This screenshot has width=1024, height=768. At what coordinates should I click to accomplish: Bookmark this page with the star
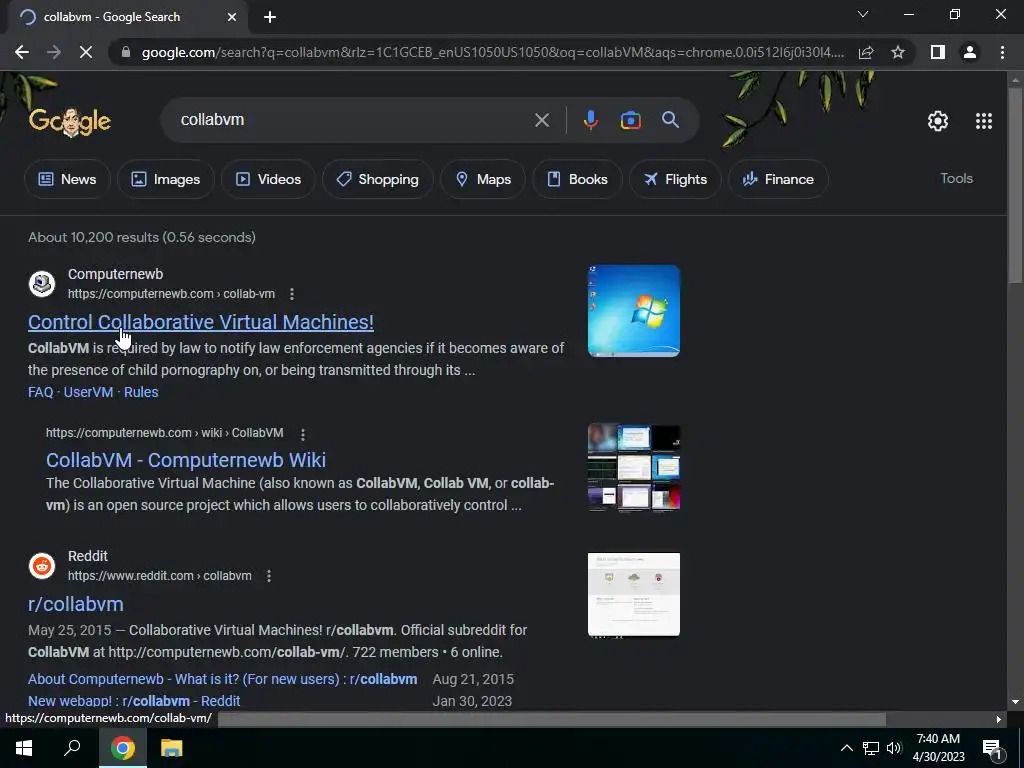(898, 52)
